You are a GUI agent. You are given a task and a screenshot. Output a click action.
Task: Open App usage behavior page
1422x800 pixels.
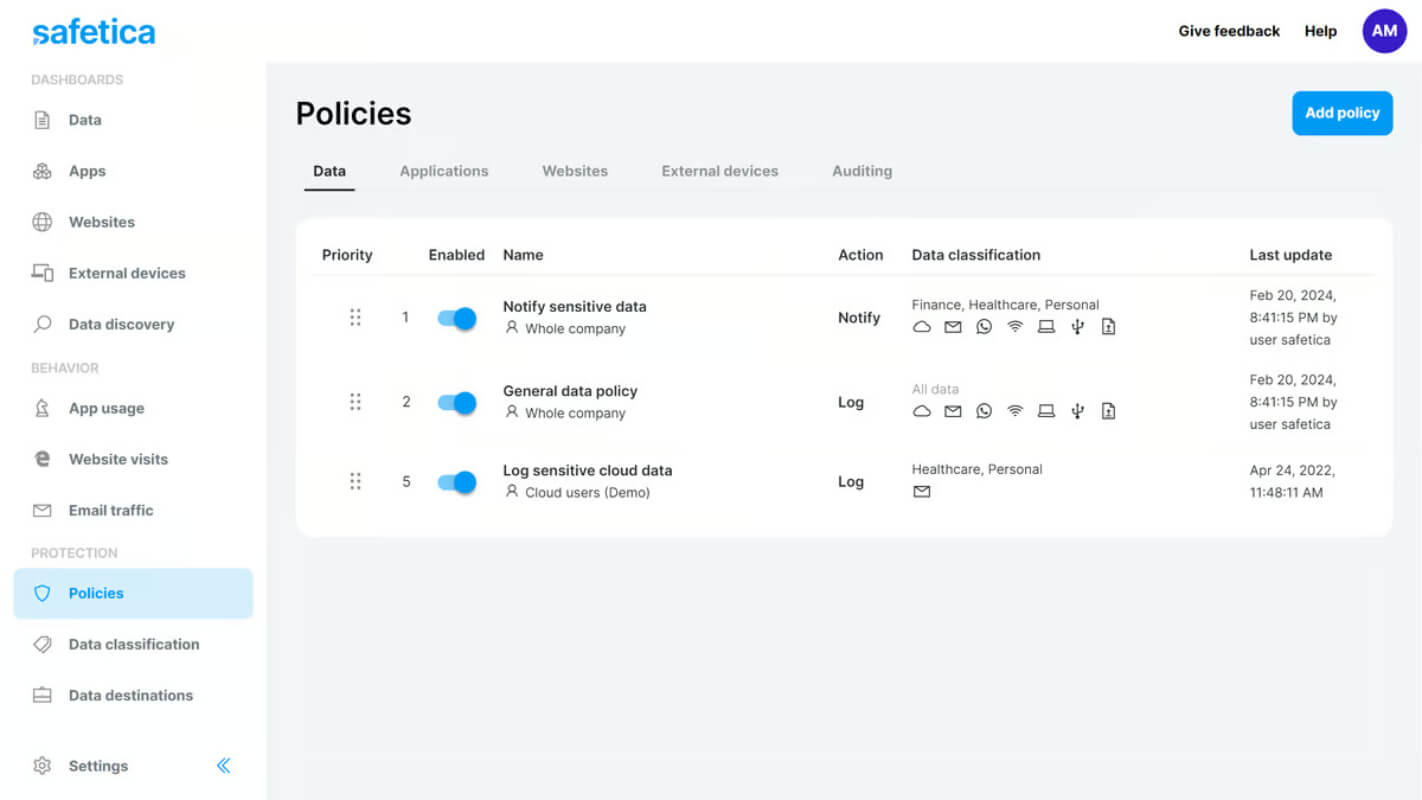106,408
